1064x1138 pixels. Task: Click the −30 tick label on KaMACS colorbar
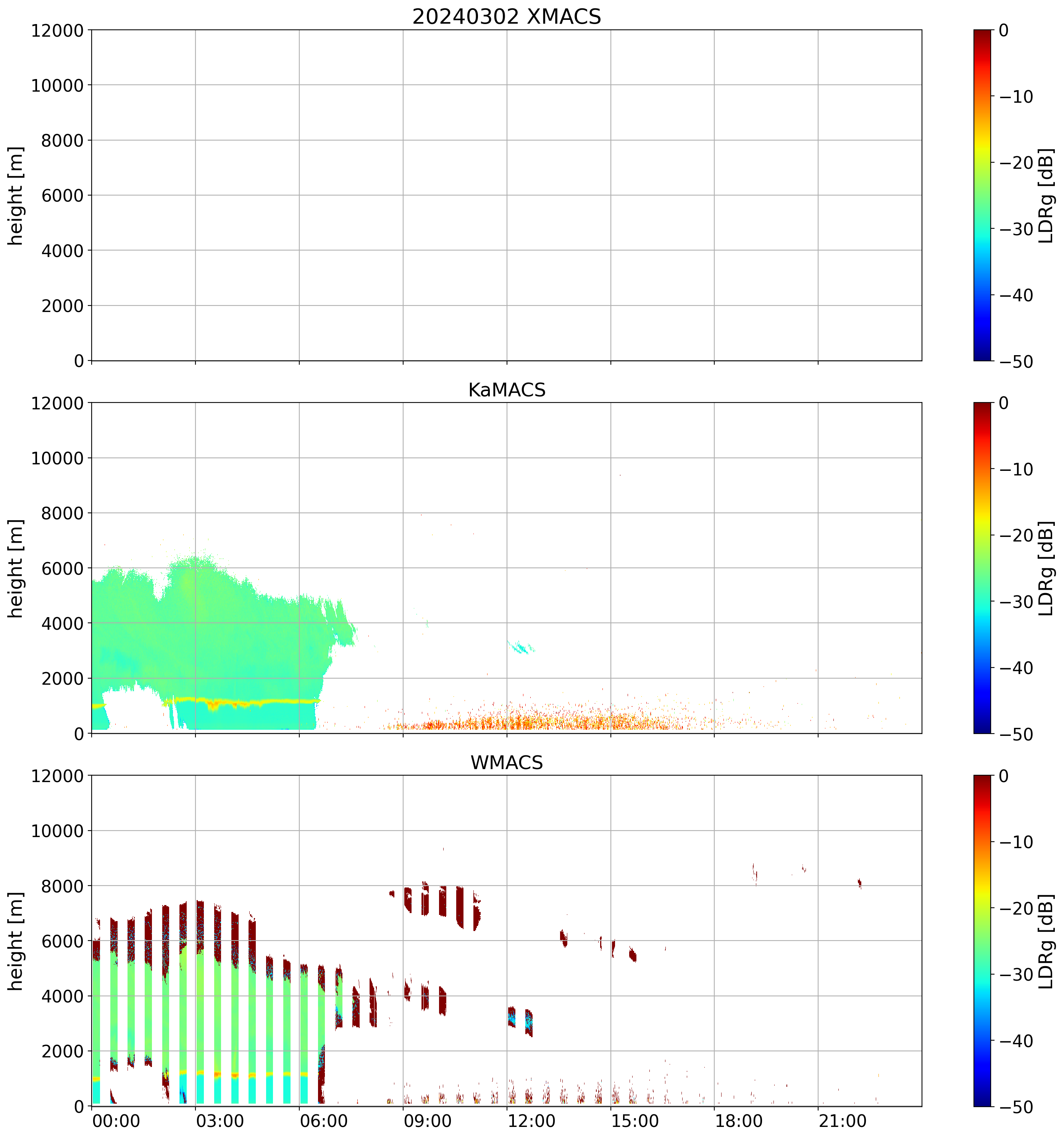[1017, 601]
